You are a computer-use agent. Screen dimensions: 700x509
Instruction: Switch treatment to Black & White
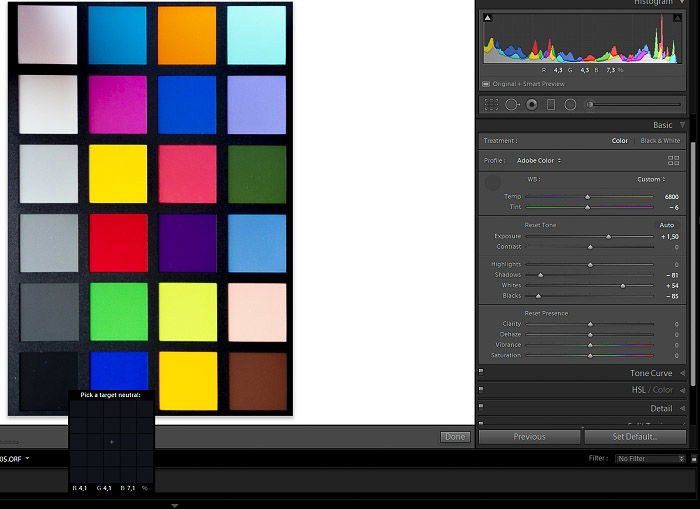659,141
